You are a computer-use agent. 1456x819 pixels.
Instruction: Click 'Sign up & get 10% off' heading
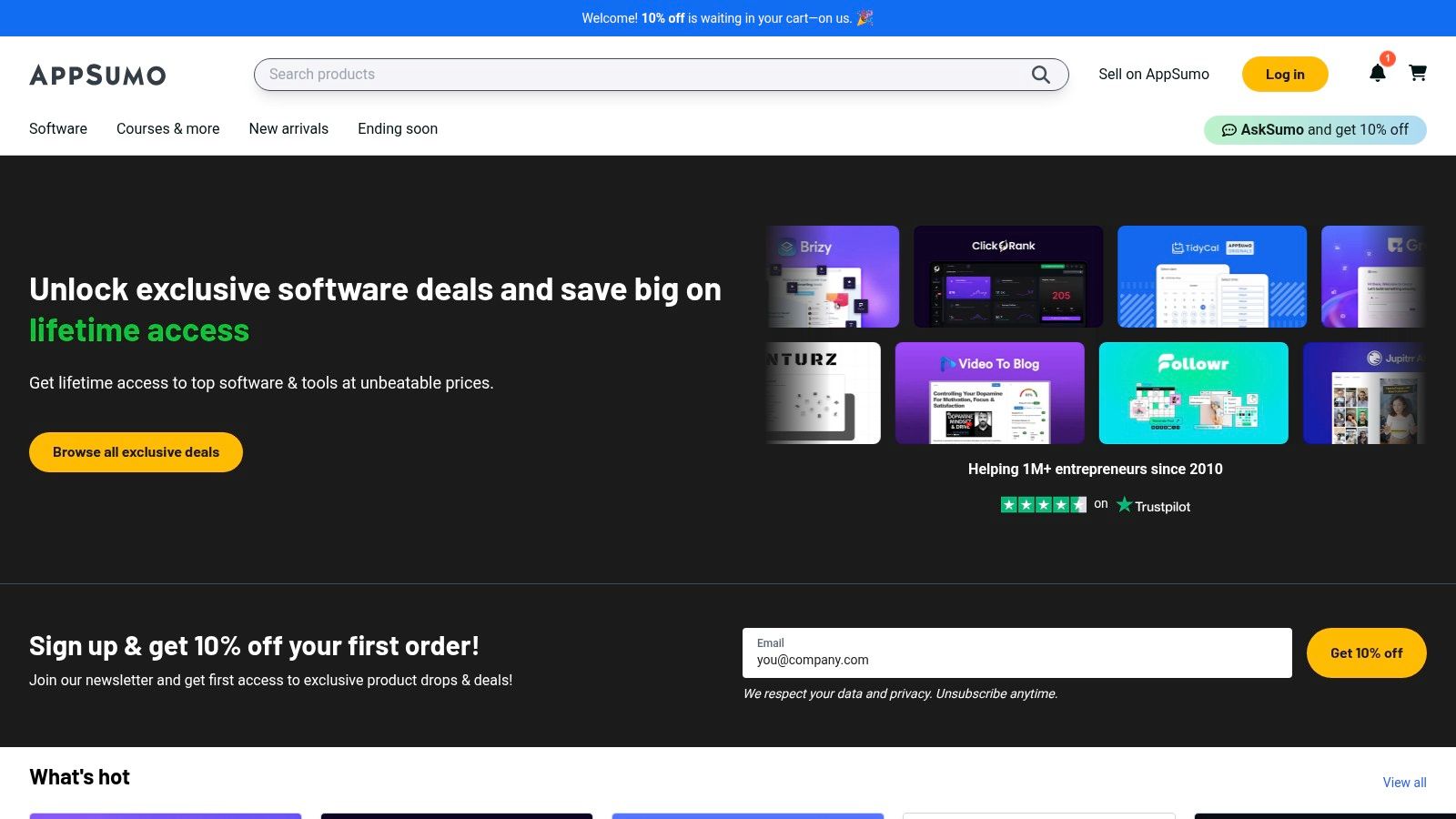[254, 646]
